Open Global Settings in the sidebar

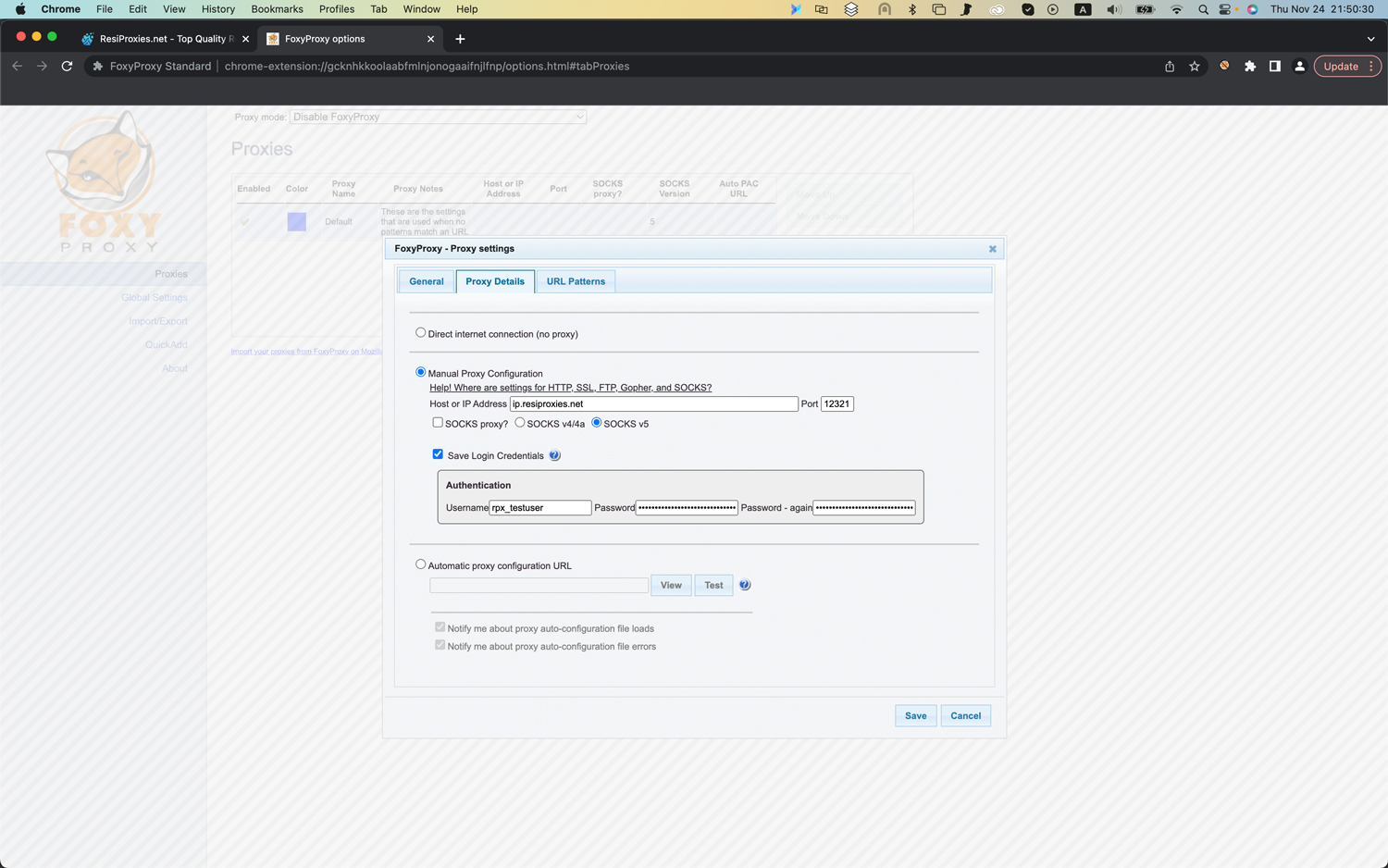coord(155,297)
